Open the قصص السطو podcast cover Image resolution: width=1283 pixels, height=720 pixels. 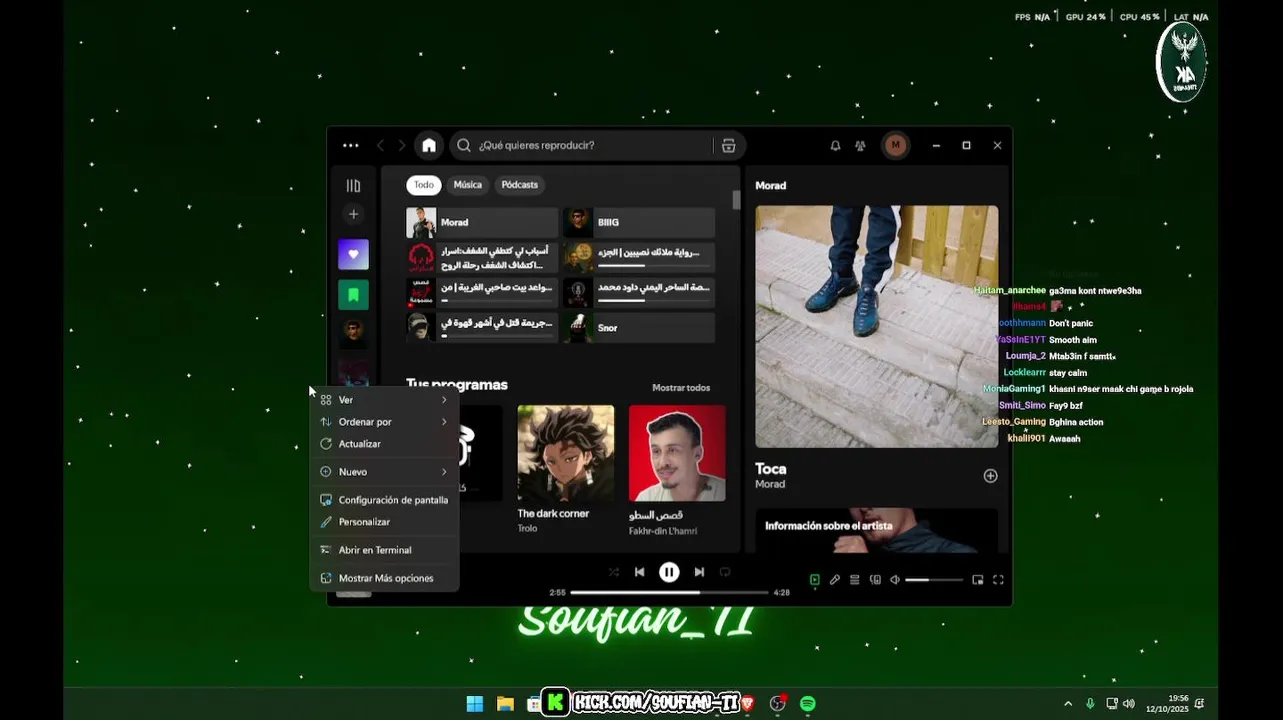click(677, 453)
